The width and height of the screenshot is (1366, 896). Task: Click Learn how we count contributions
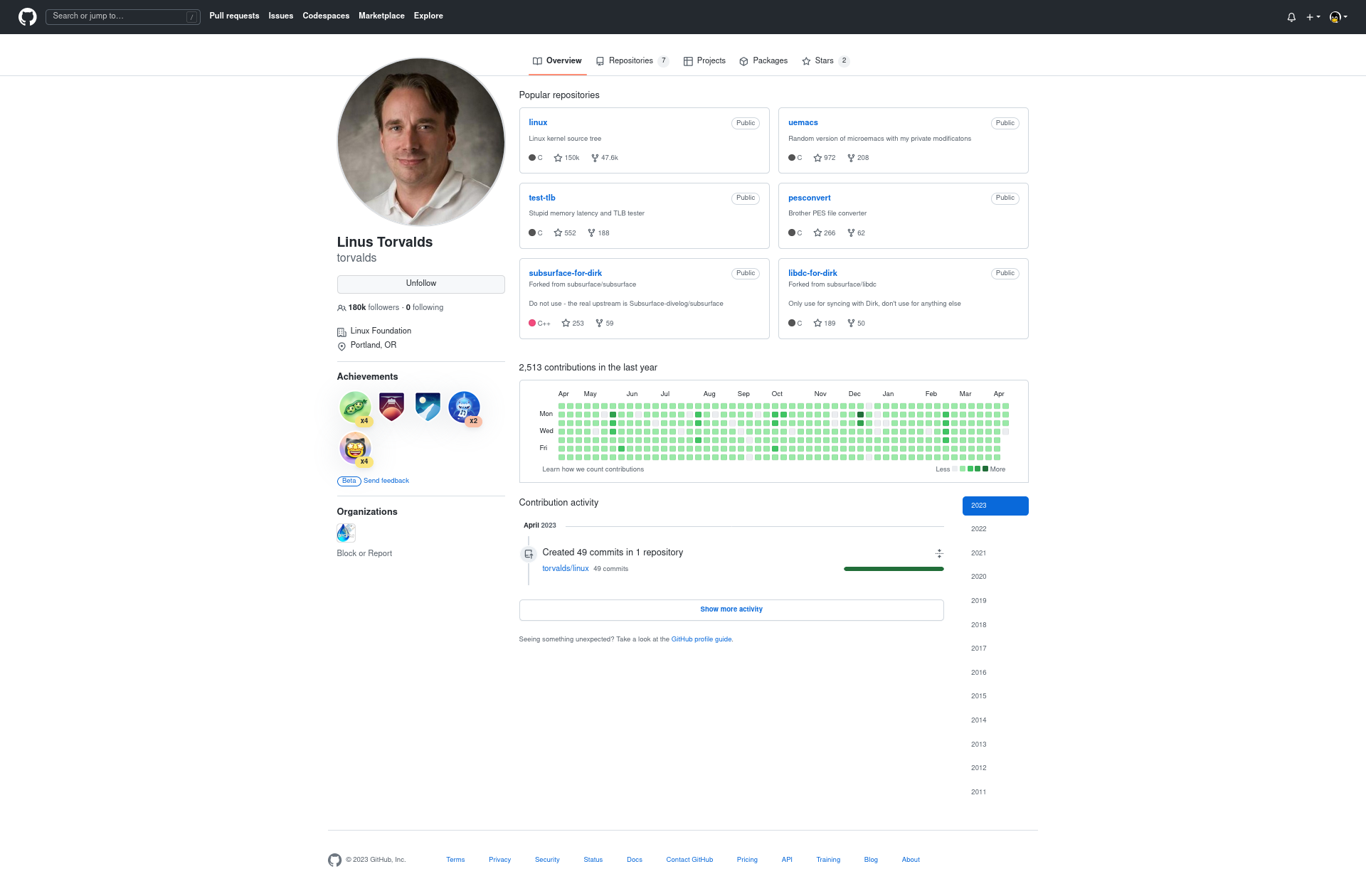[593, 469]
